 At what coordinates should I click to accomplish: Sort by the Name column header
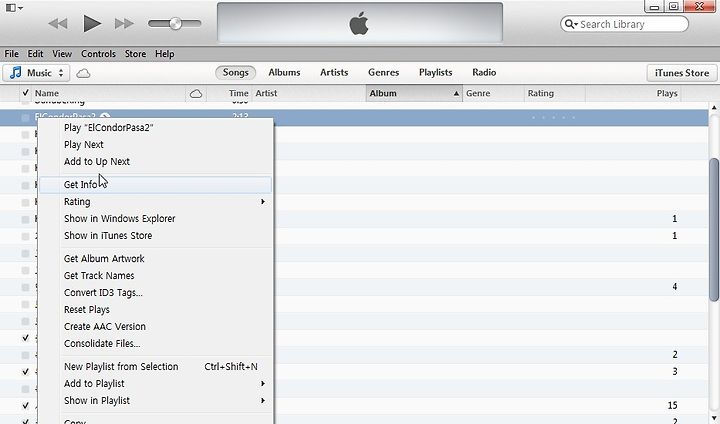(108, 93)
